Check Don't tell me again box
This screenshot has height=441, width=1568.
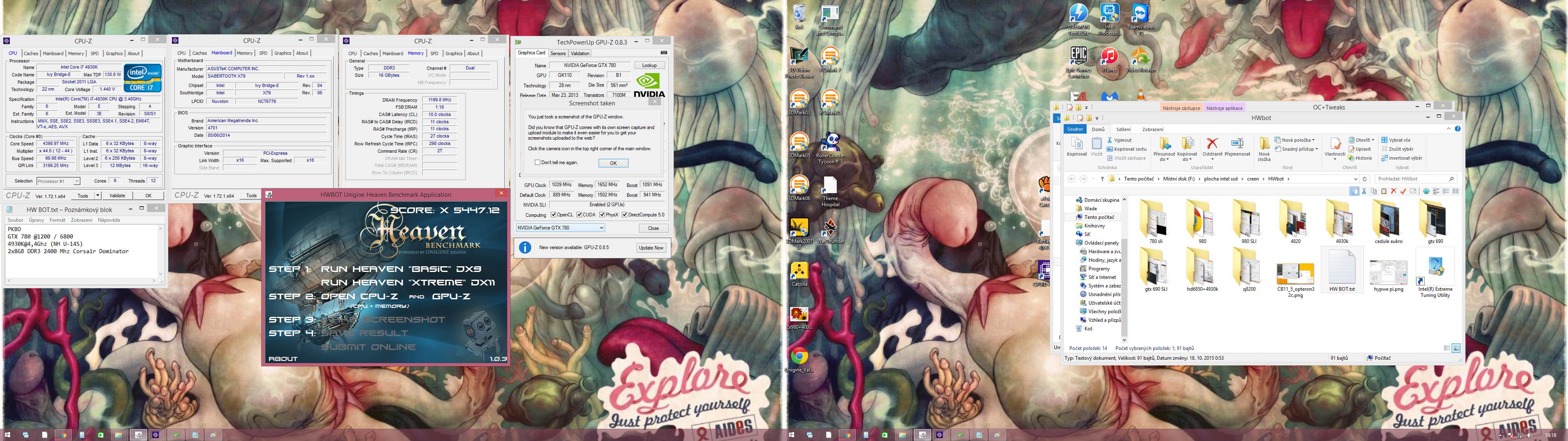coord(537,163)
